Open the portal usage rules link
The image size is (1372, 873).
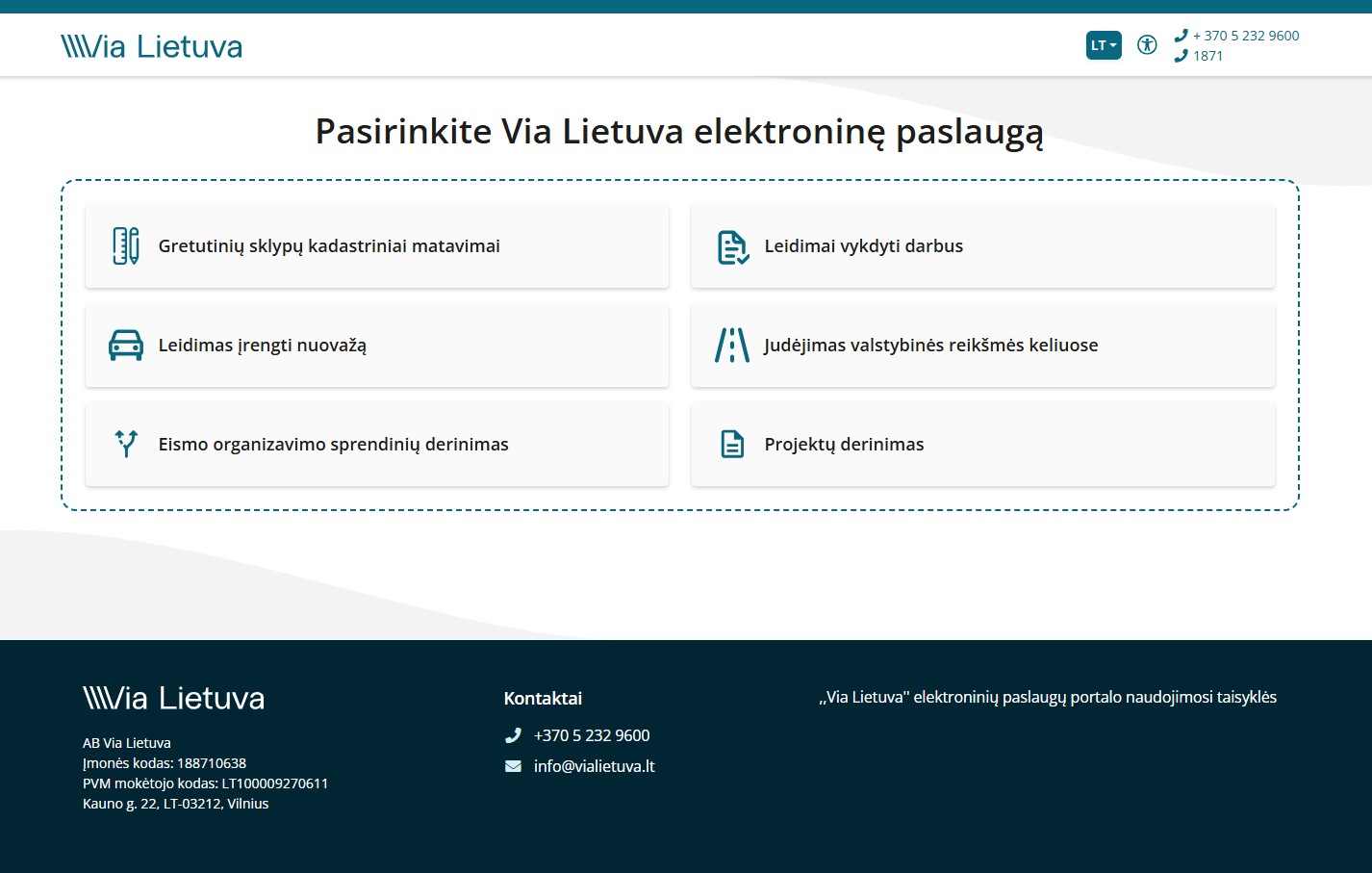click(1048, 697)
